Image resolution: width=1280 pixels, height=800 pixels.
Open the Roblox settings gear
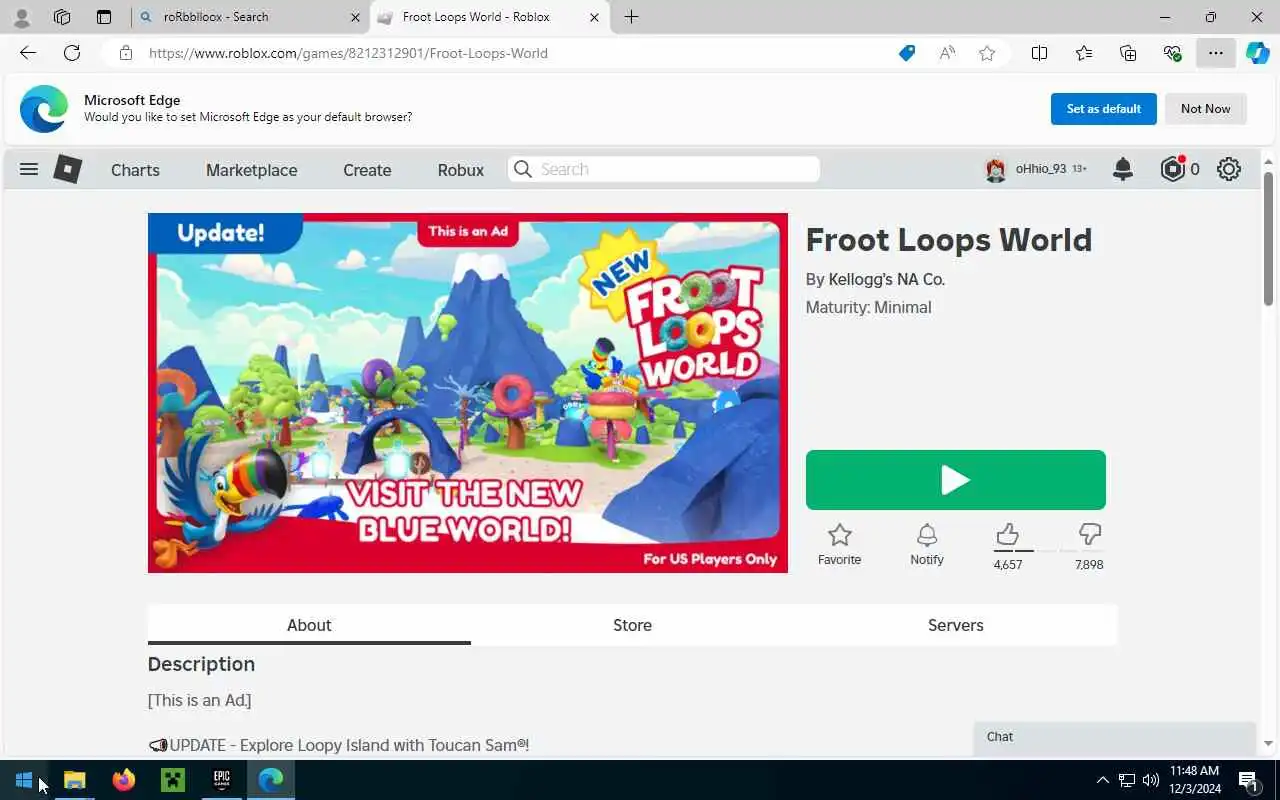[1229, 169]
